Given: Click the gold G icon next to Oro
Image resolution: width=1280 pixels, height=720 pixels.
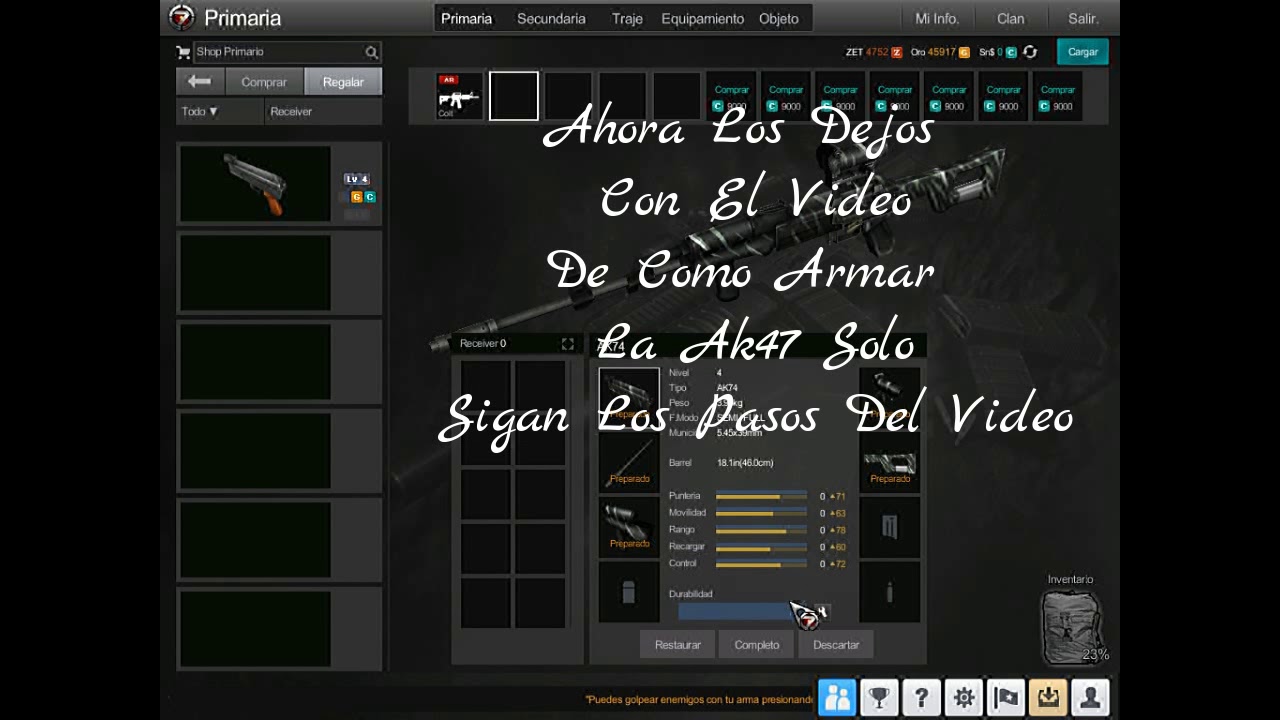Looking at the screenshot, I should (964, 52).
